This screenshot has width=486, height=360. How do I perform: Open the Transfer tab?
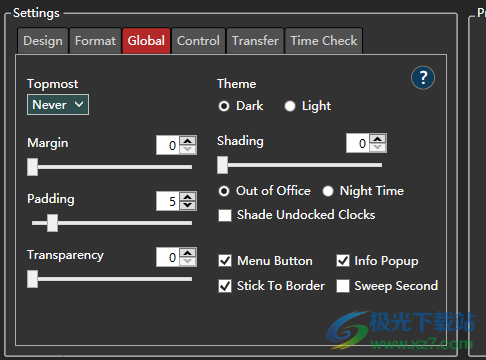[x=255, y=41]
